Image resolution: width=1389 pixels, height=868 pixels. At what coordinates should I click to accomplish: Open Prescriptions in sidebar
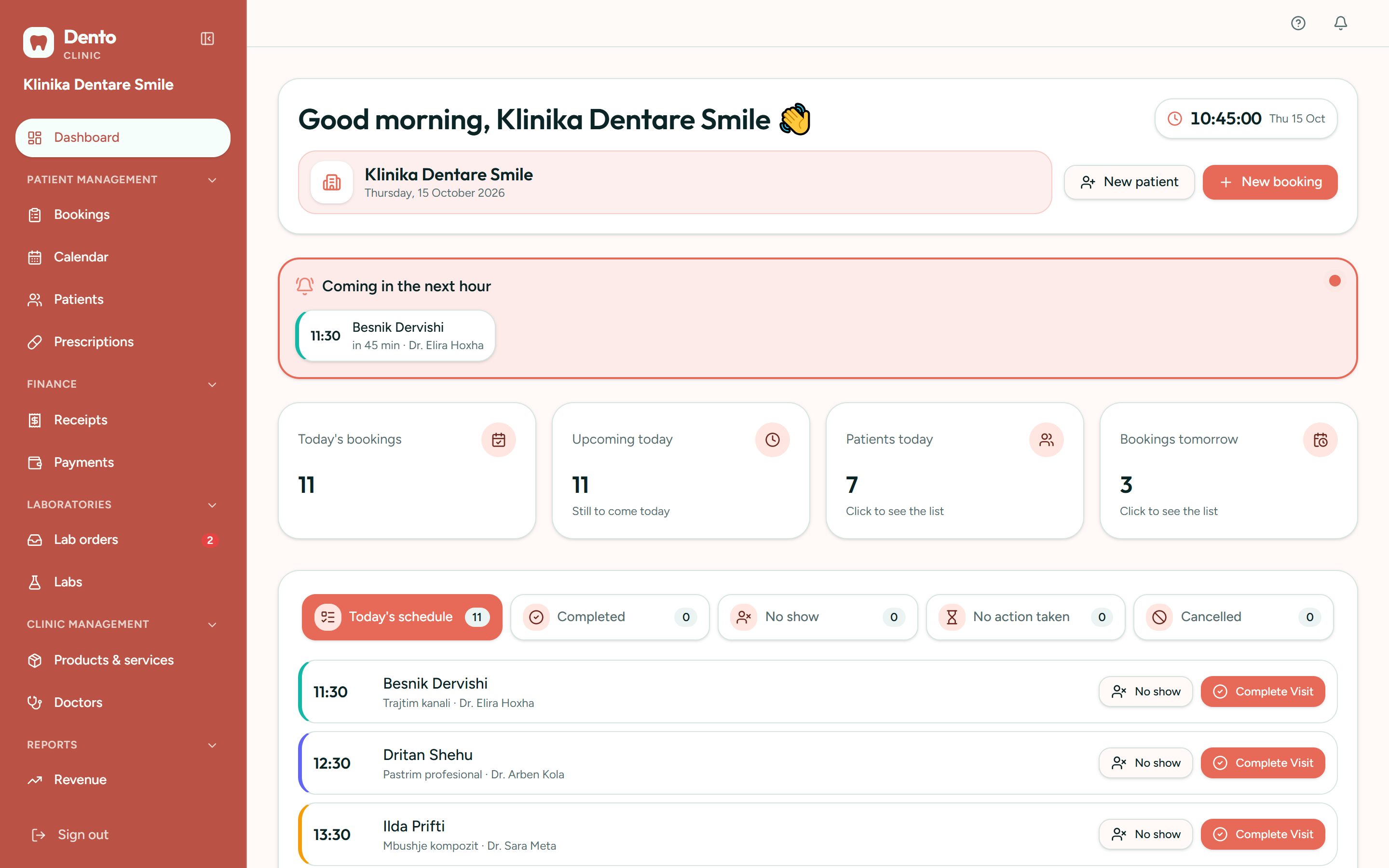tap(123, 342)
